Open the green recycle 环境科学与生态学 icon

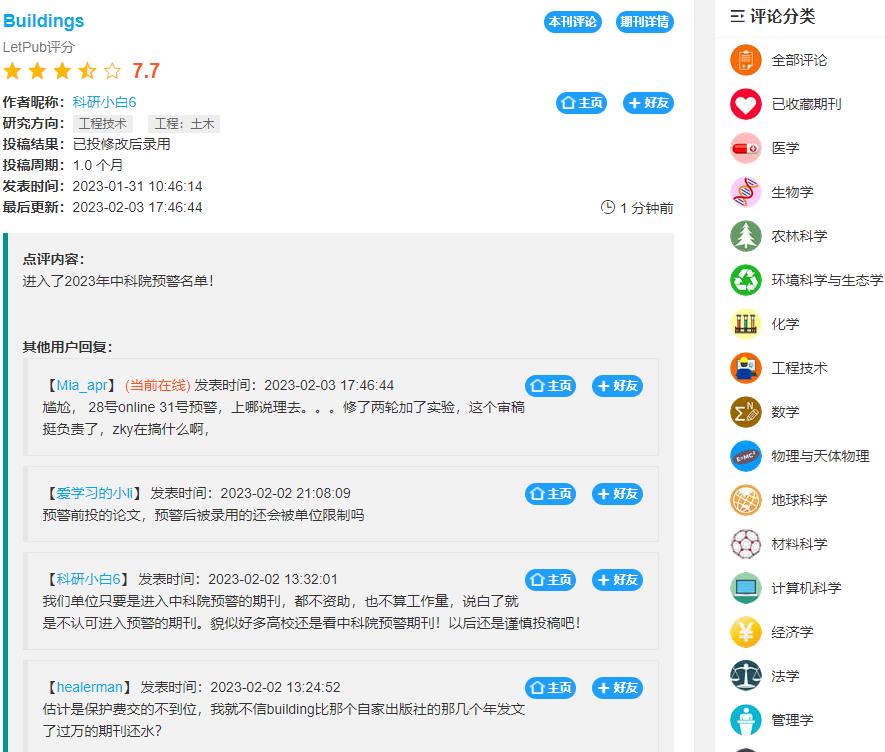click(x=746, y=280)
